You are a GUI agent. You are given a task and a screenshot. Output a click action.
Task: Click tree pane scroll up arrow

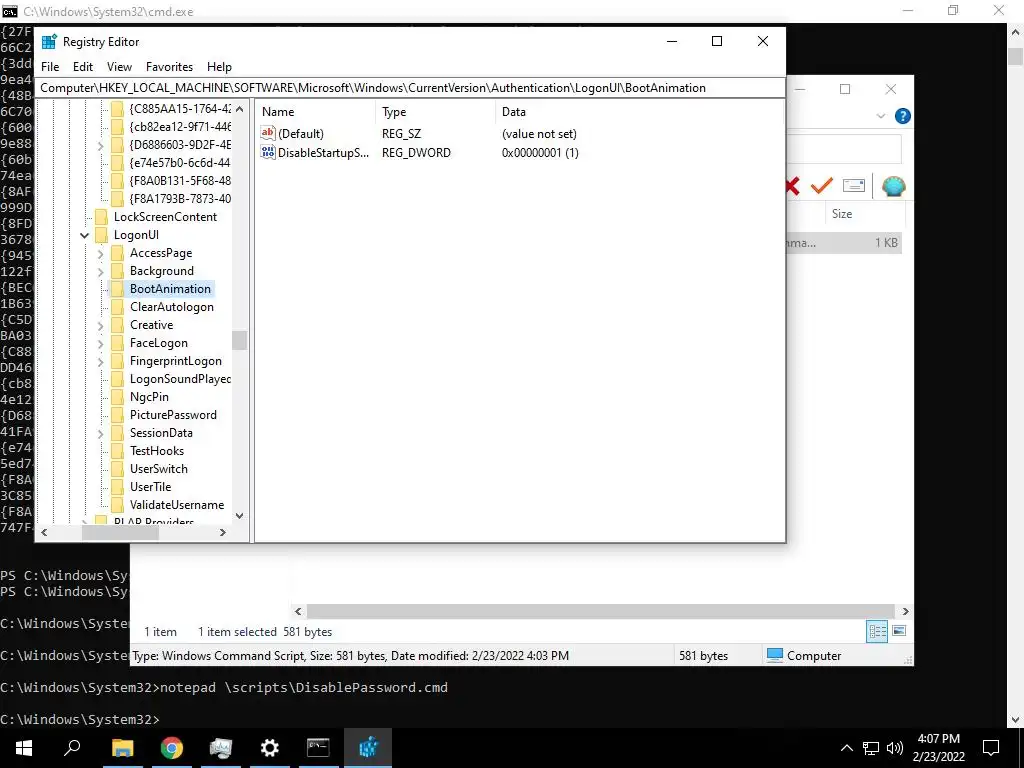239,109
